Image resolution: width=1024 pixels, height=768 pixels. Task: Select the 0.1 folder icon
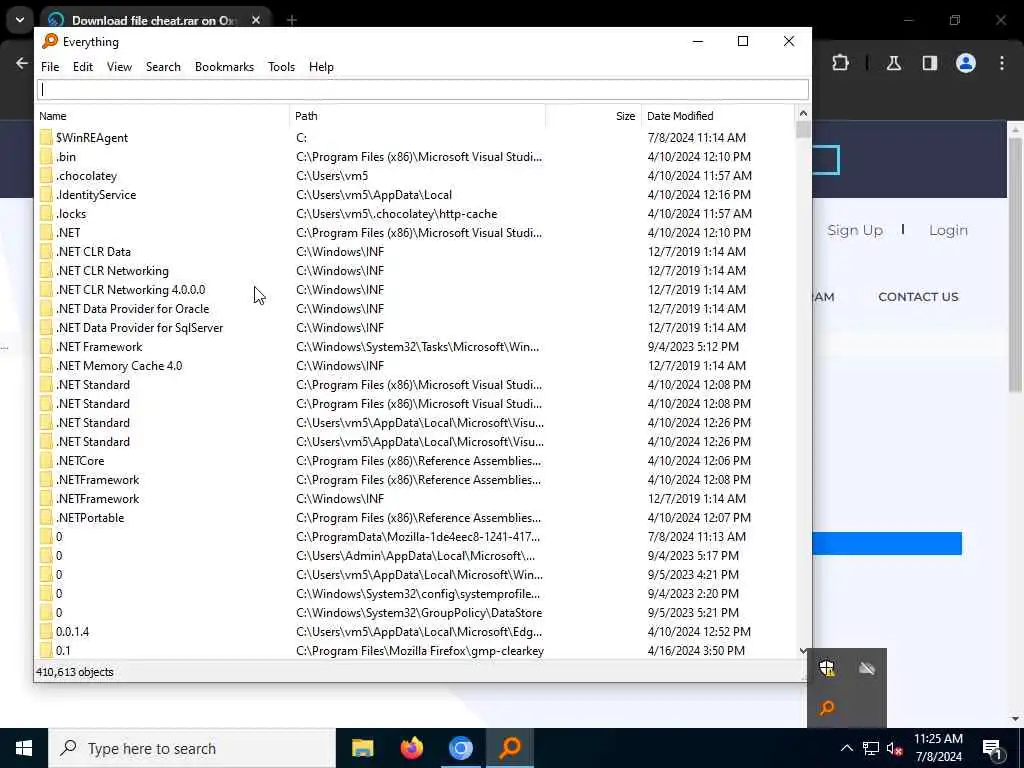46,650
